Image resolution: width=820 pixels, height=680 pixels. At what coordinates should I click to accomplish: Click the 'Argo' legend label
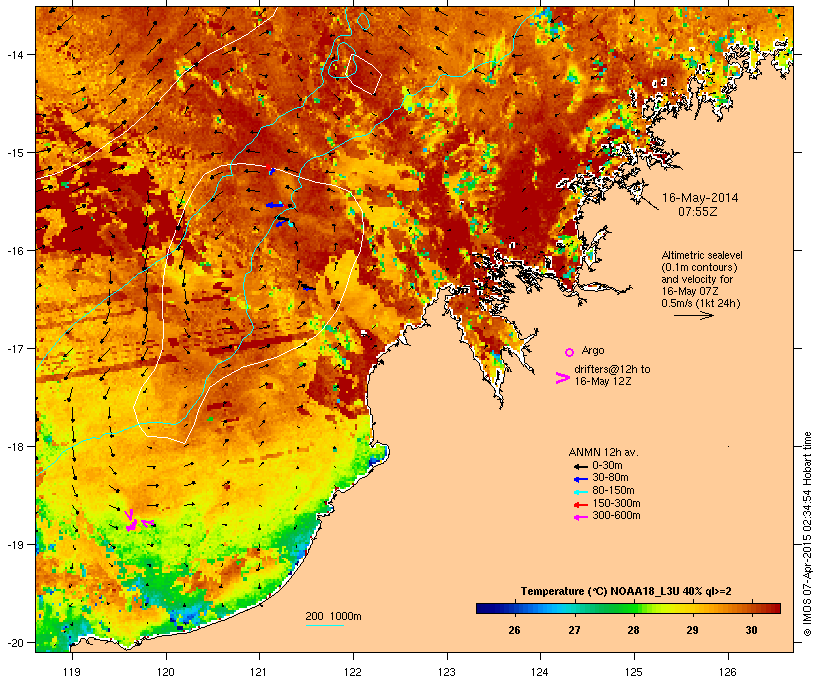click(593, 350)
